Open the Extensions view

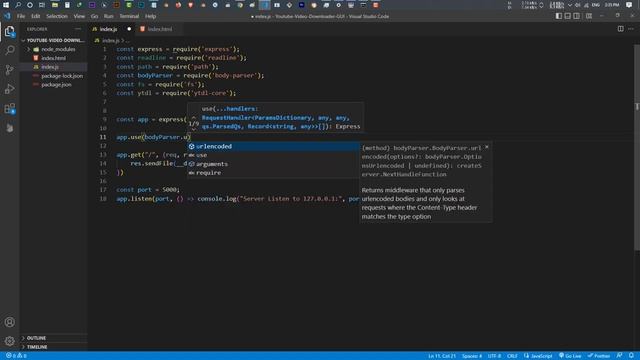coord(9,109)
